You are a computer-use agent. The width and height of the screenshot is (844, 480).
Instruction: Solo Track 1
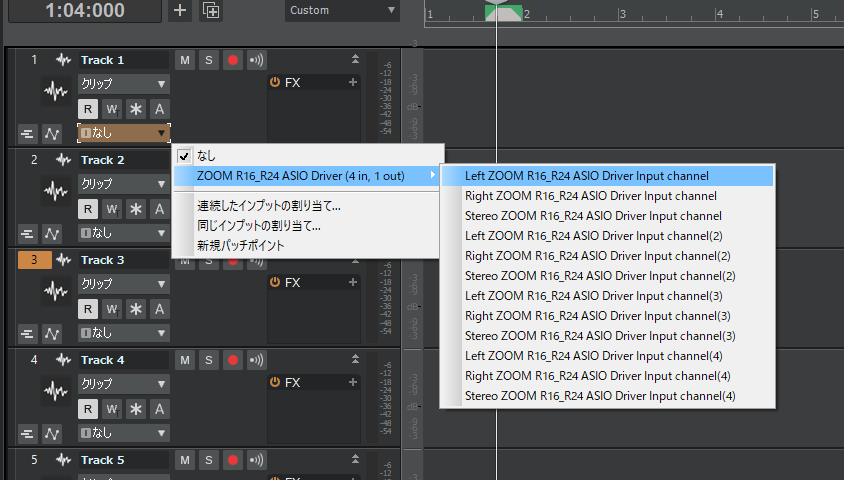209,60
